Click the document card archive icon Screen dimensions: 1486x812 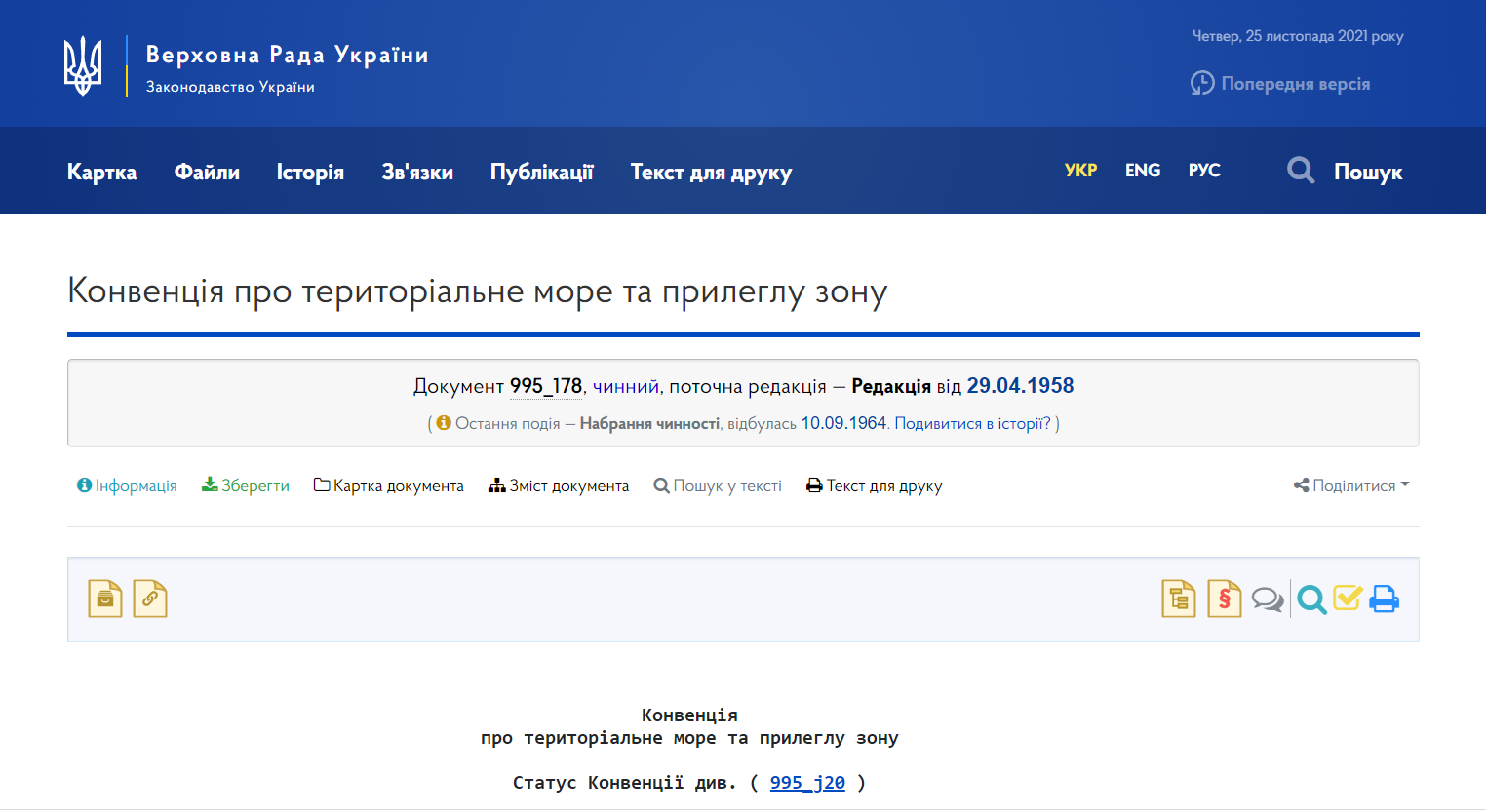click(105, 599)
